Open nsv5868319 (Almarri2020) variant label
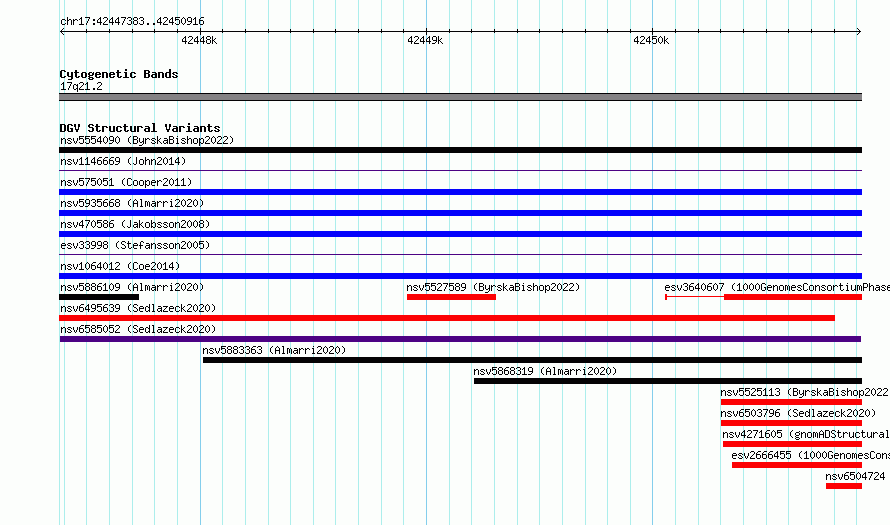 (x=545, y=371)
